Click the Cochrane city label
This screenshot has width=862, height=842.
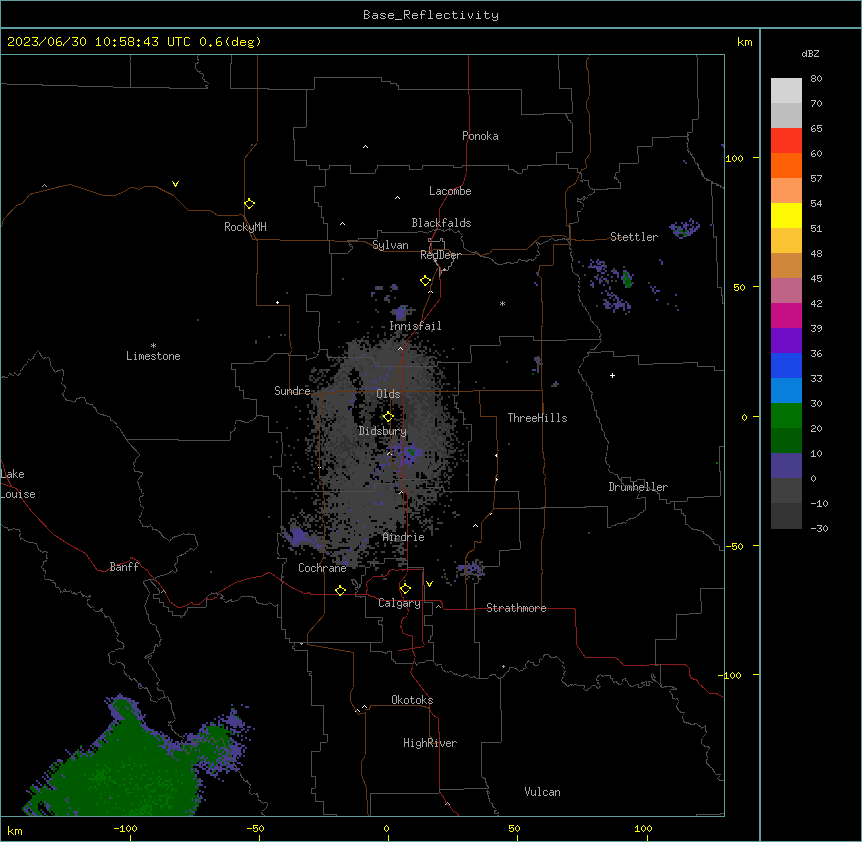coord(322,568)
